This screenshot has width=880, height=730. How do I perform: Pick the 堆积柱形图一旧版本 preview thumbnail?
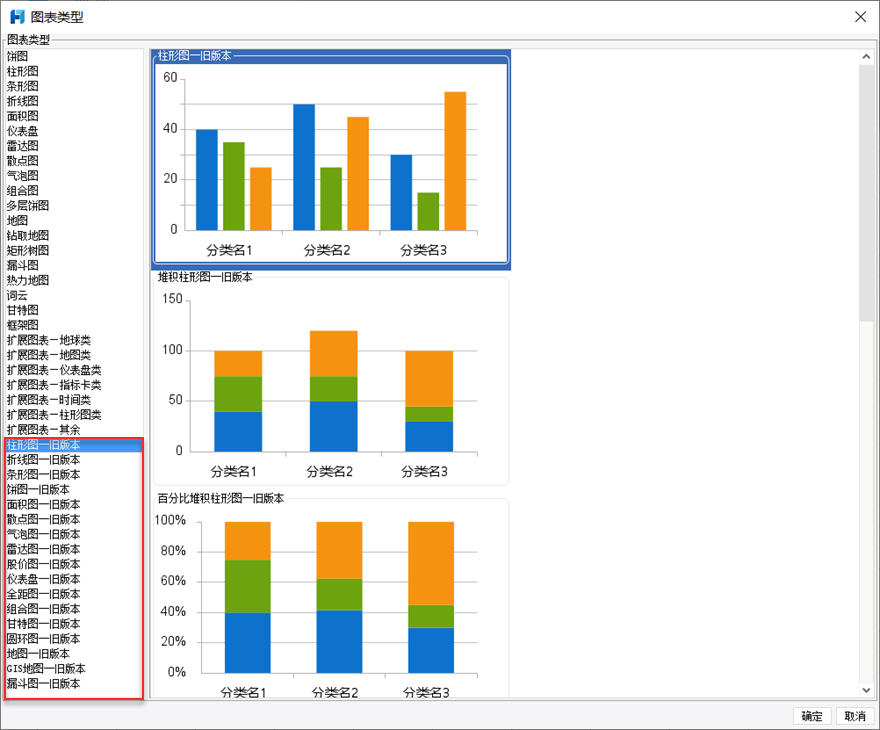(331, 379)
